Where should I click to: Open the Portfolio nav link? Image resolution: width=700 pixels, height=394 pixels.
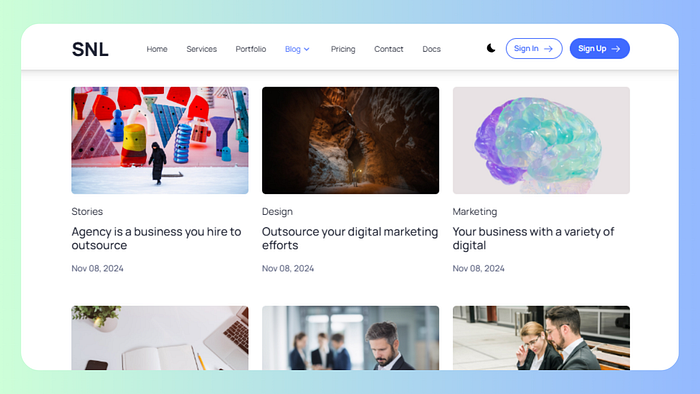pyautogui.click(x=250, y=49)
